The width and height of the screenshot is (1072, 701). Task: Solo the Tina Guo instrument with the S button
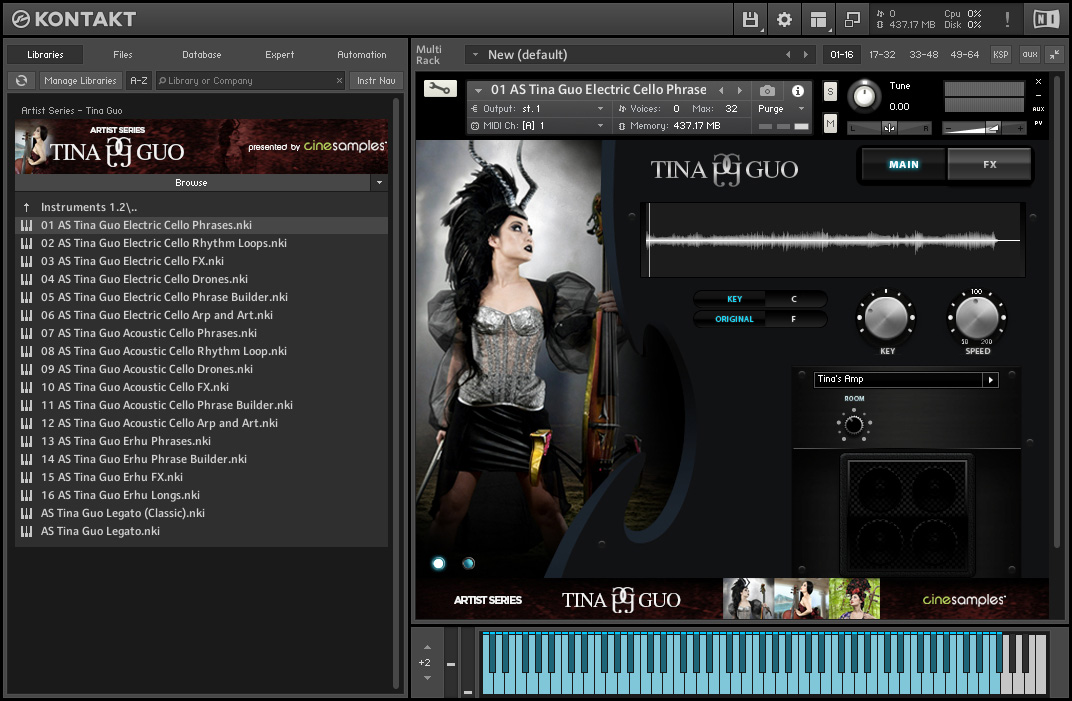pos(828,90)
